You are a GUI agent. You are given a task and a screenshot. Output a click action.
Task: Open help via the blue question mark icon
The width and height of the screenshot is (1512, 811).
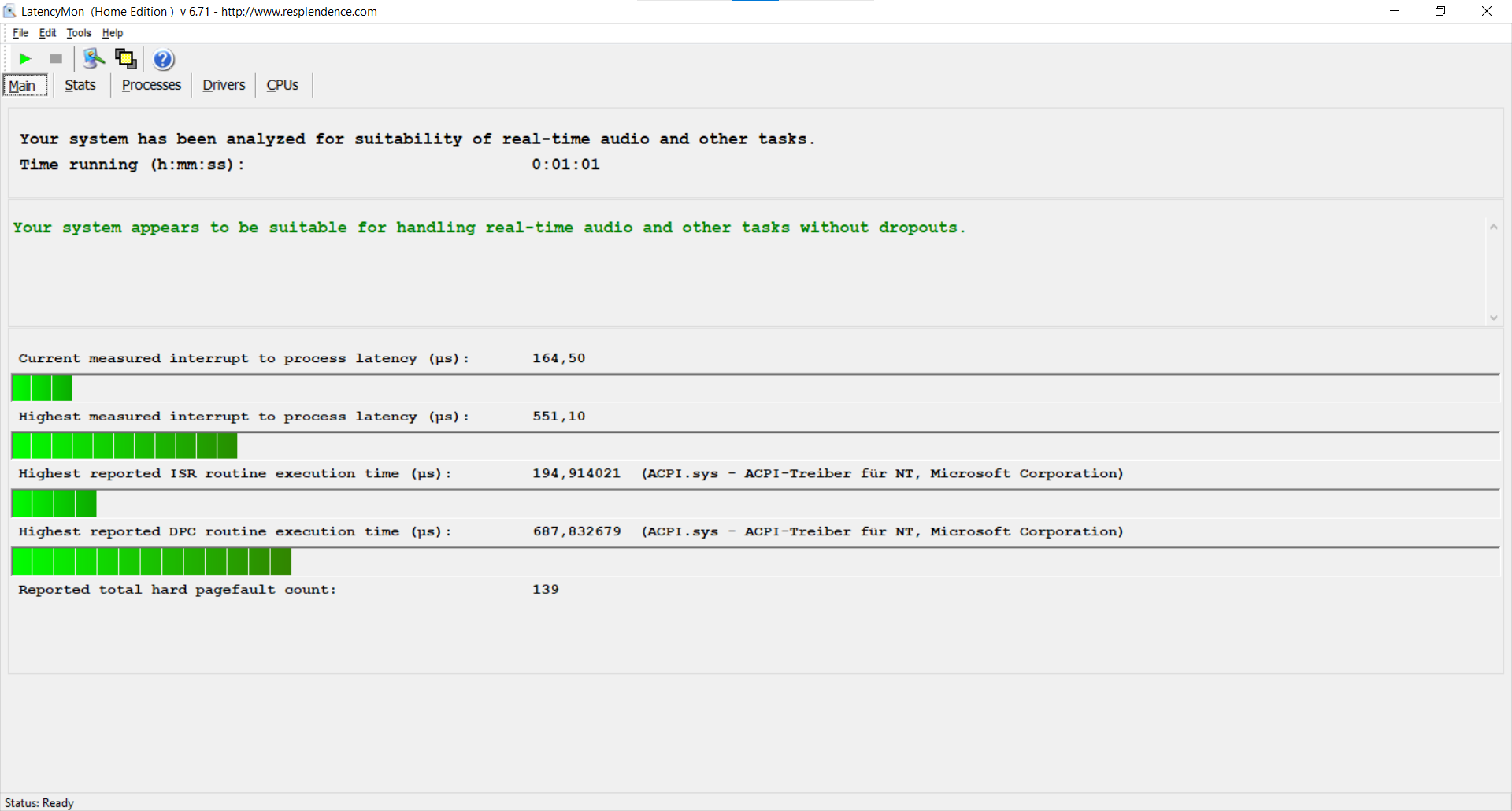point(163,60)
